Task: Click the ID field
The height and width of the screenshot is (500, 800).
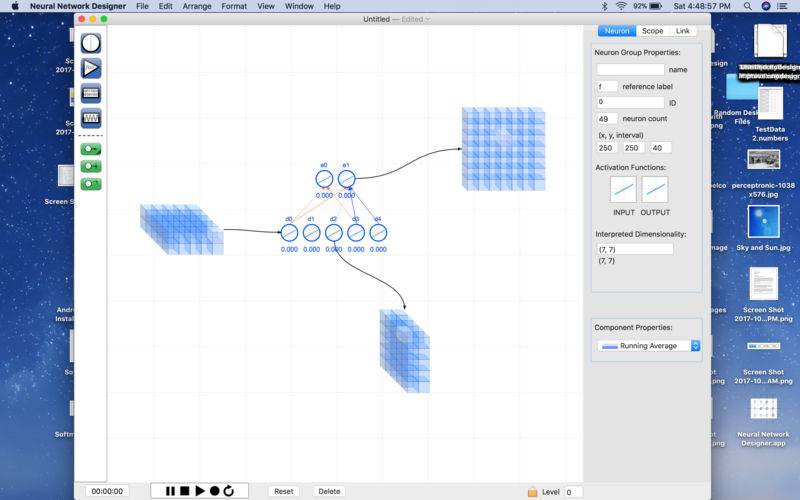Action: pos(631,103)
